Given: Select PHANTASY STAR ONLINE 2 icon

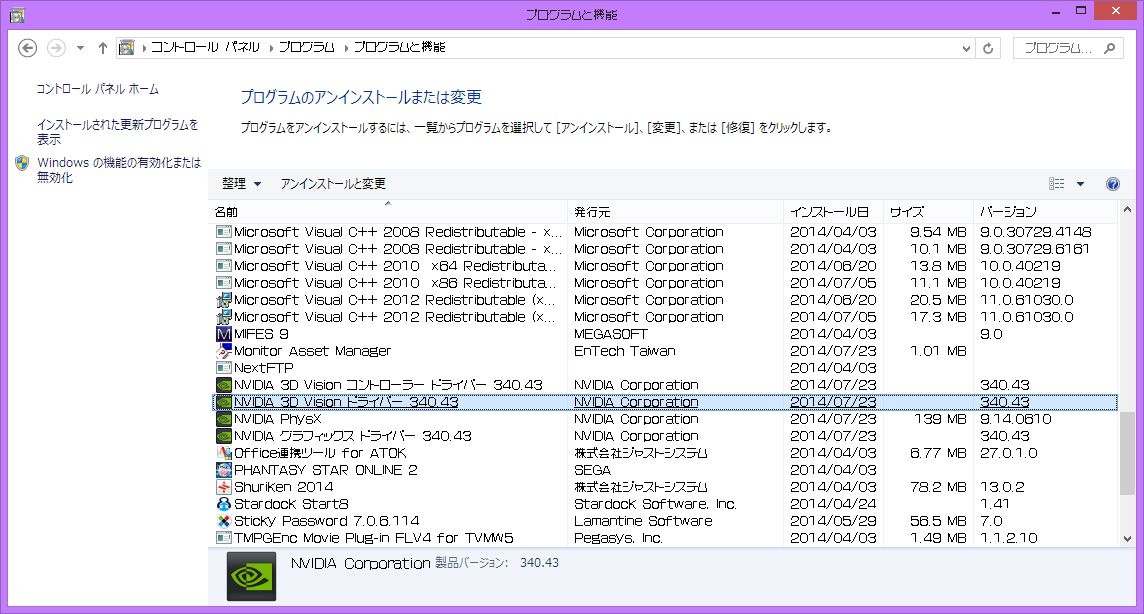Looking at the screenshot, I should click(x=224, y=470).
